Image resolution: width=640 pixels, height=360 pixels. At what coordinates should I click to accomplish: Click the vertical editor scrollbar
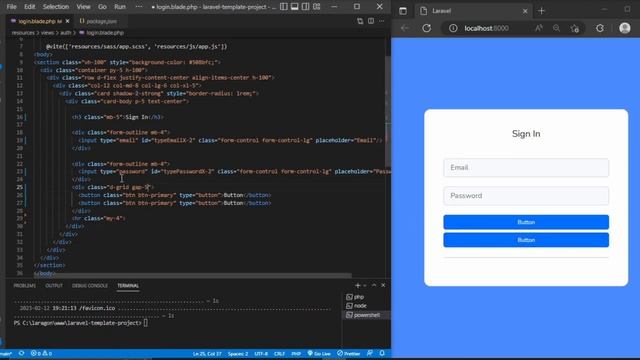click(388, 110)
